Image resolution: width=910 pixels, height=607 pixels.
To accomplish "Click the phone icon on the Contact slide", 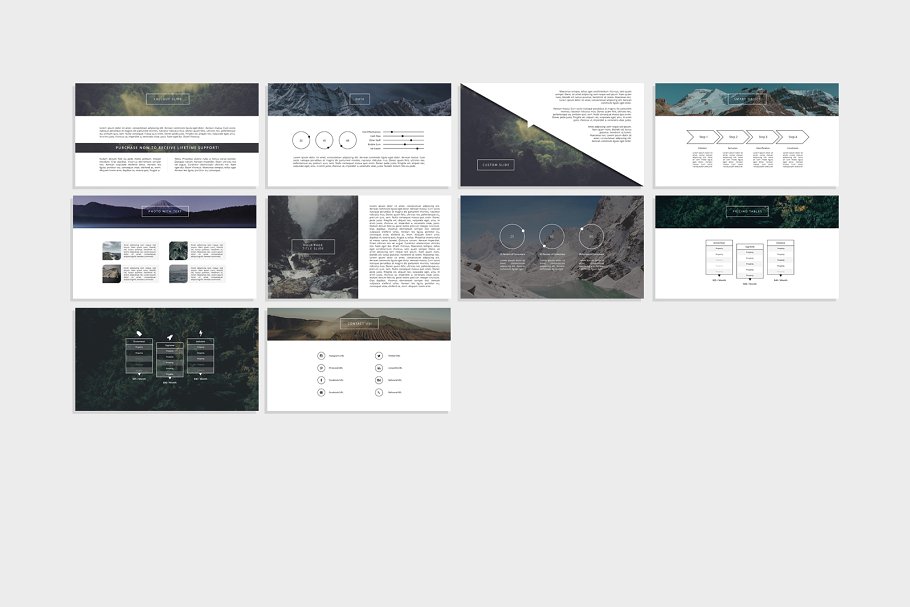I will tap(378, 392).
